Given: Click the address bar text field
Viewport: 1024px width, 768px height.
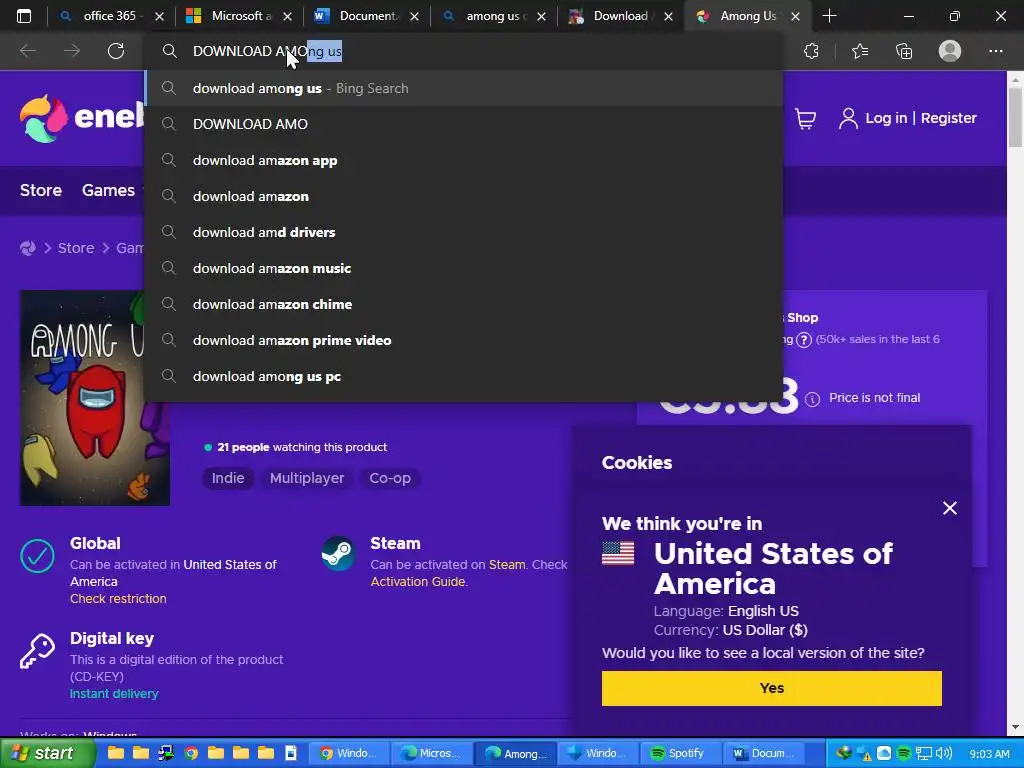Looking at the screenshot, I should [463, 51].
